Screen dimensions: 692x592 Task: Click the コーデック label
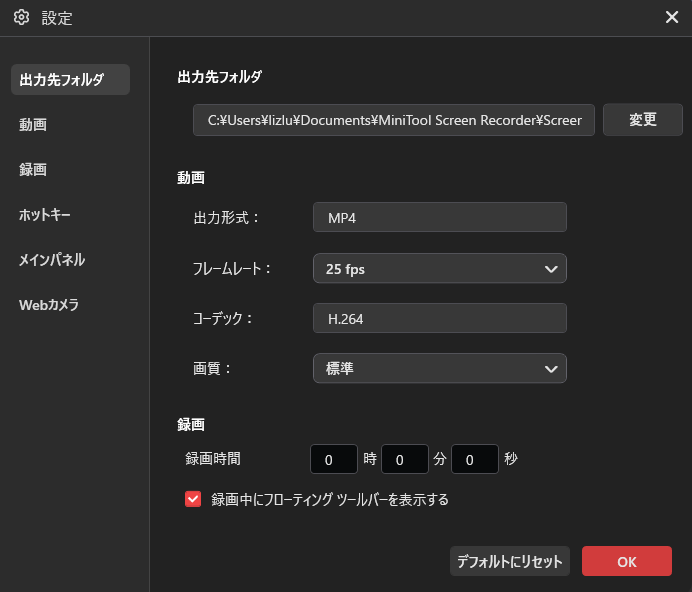(222, 318)
